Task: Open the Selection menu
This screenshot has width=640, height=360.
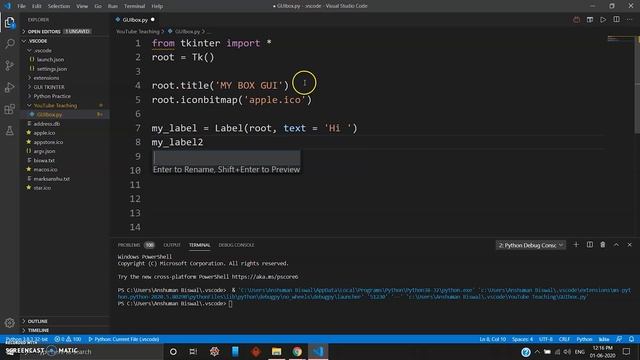Action: point(59,6)
